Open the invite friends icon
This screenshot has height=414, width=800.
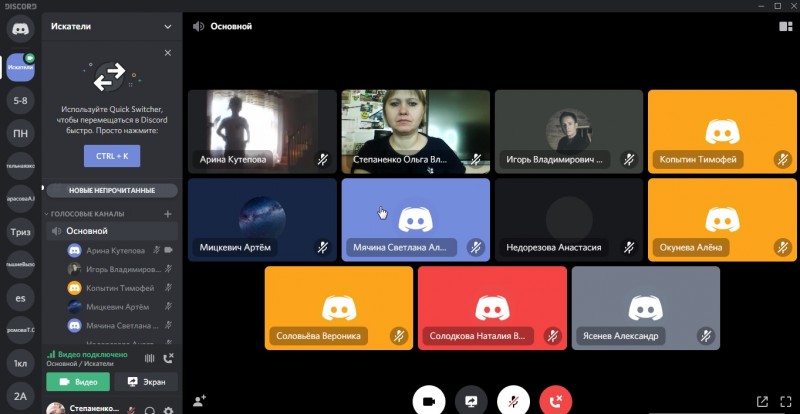pyautogui.click(x=200, y=400)
